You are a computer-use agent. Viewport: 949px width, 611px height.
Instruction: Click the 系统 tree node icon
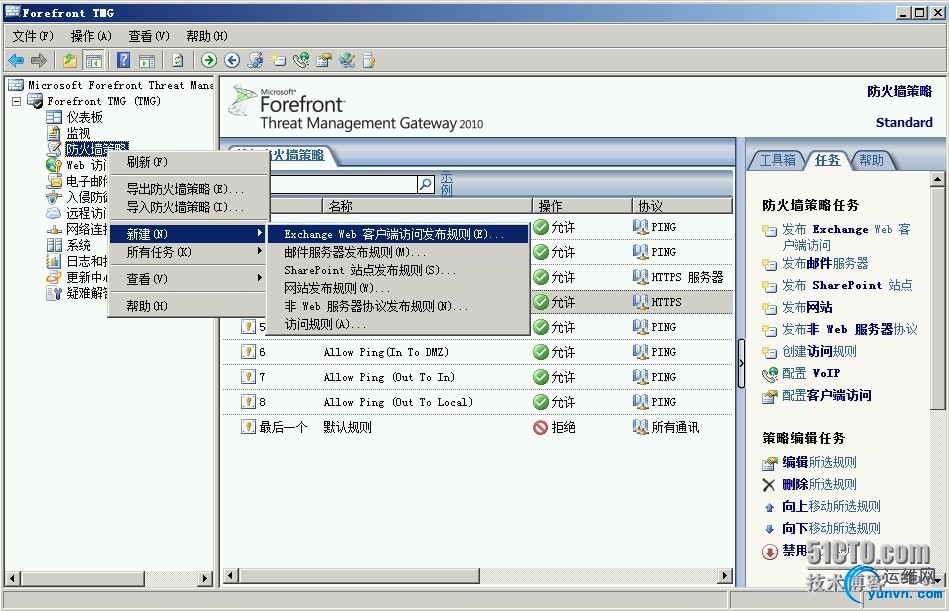[x=54, y=245]
